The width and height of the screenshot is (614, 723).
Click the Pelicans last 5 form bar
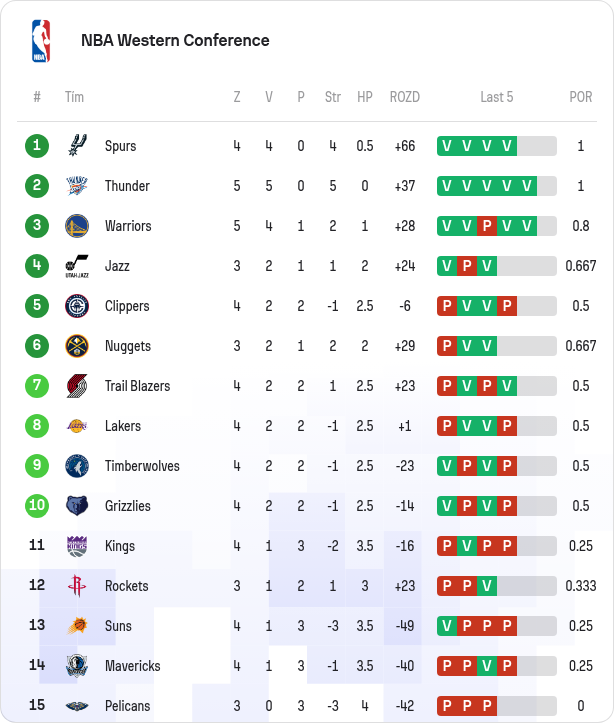click(x=496, y=706)
